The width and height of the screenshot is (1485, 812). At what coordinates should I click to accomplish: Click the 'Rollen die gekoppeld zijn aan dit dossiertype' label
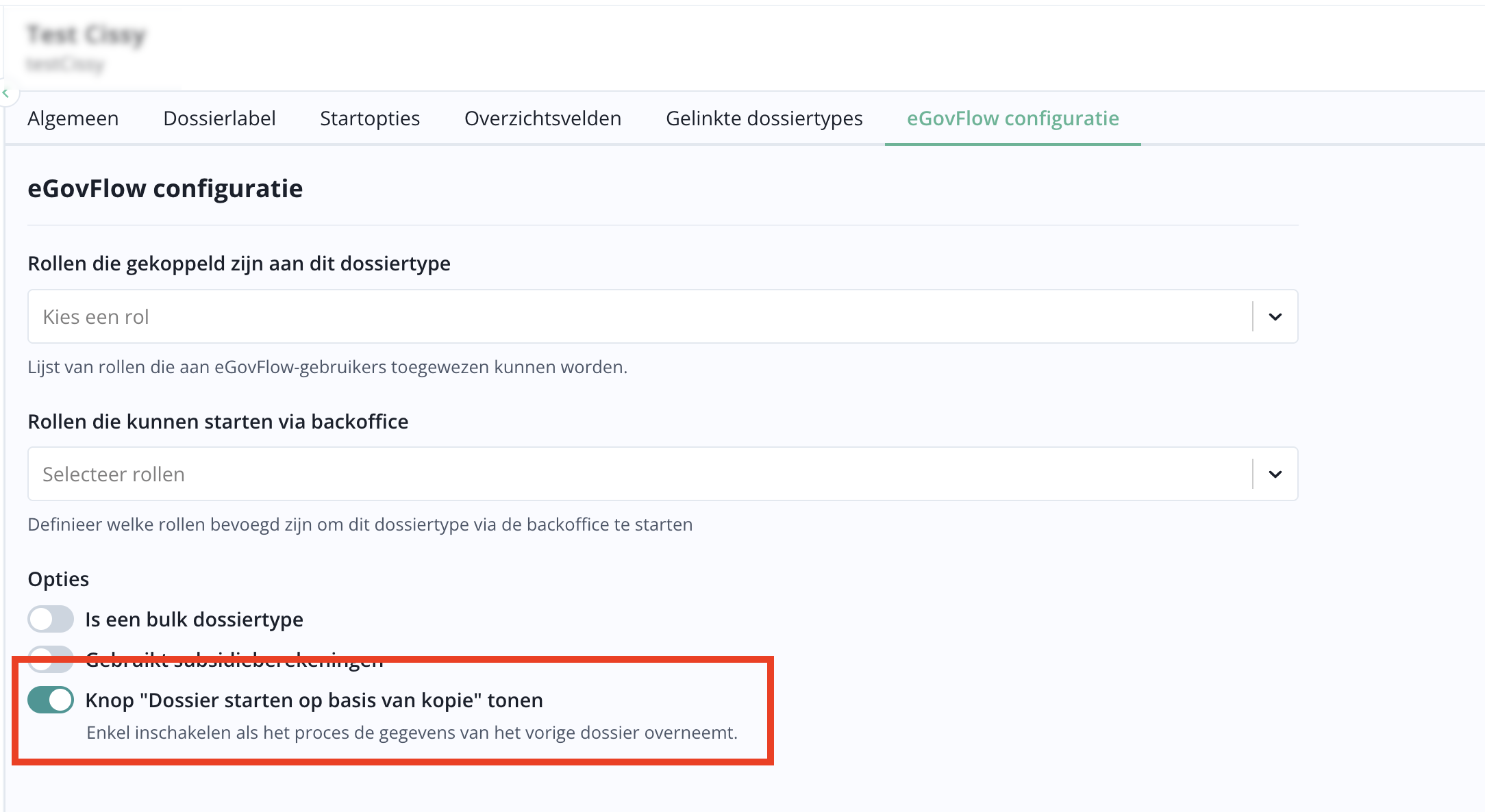tap(239, 264)
